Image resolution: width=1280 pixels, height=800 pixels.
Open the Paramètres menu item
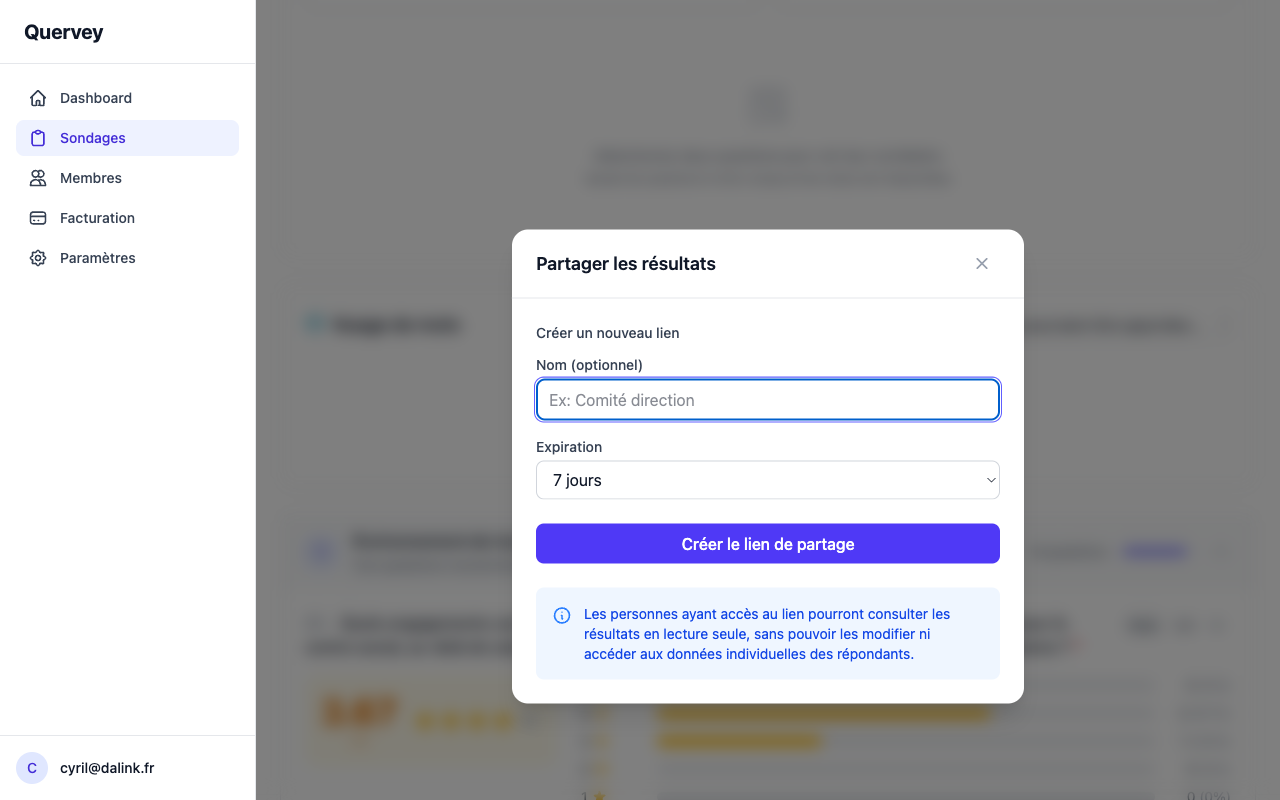click(x=98, y=258)
